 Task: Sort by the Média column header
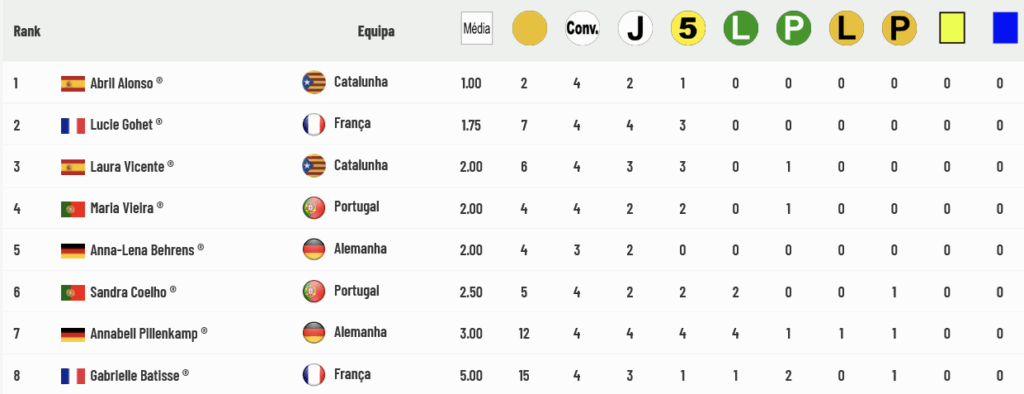click(x=477, y=29)
